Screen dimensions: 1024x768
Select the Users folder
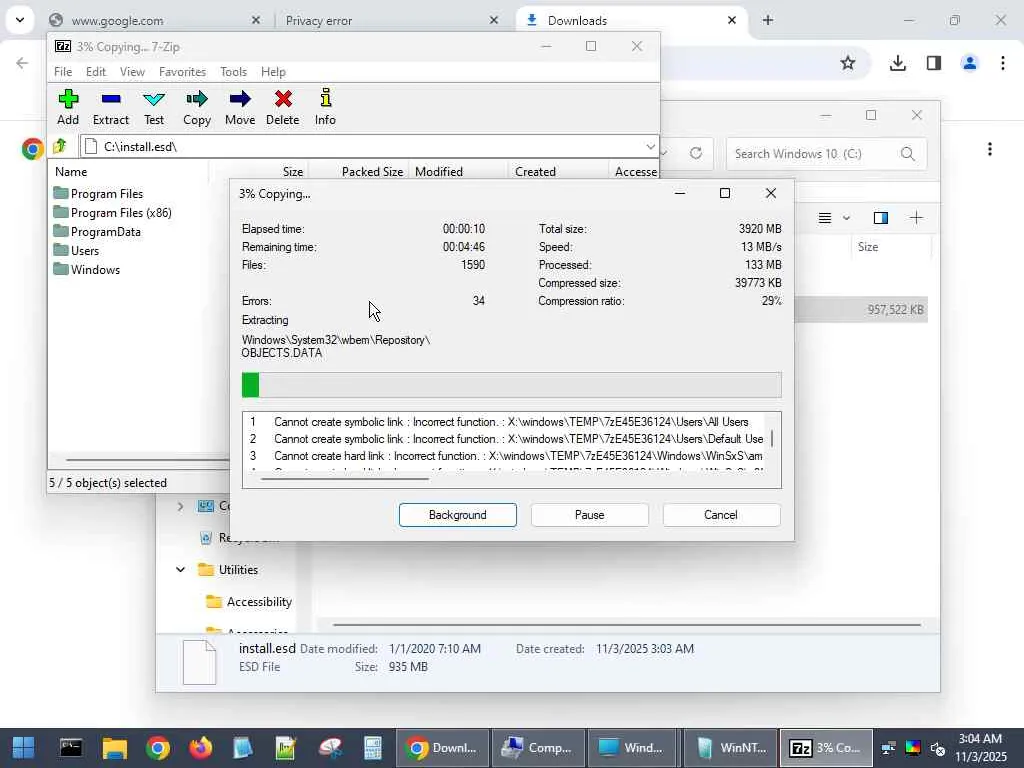click(76, 250)
